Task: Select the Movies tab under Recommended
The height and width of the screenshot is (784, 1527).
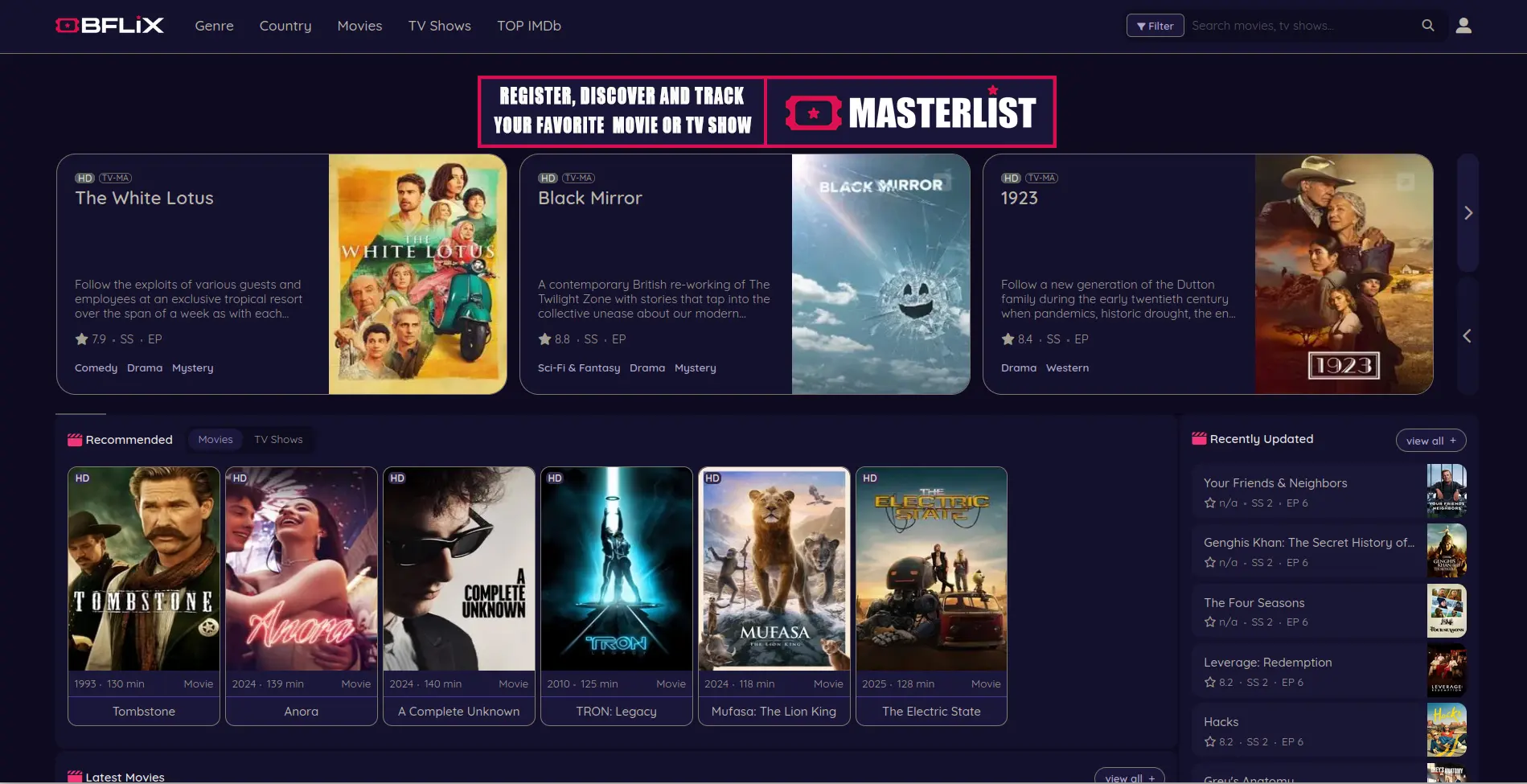Action: tap(216, 440)
